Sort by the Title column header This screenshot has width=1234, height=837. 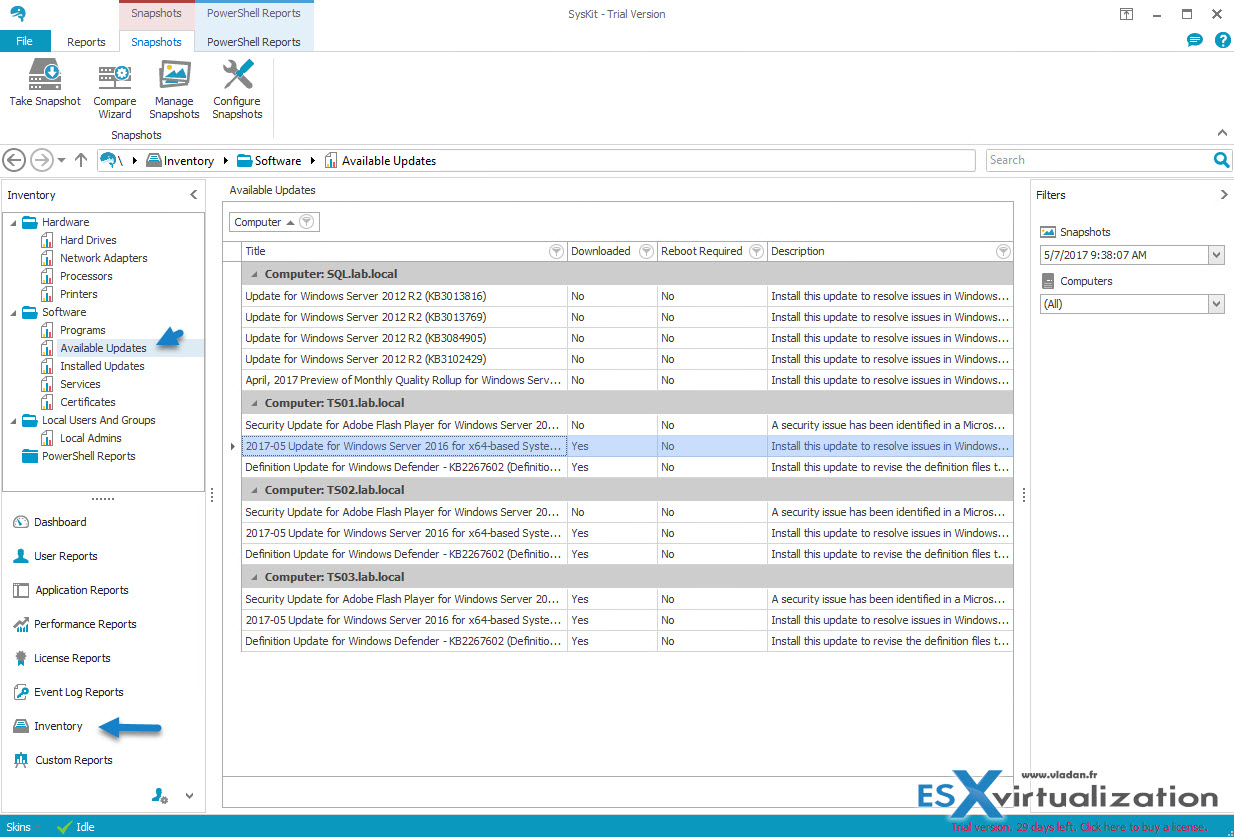396,251
